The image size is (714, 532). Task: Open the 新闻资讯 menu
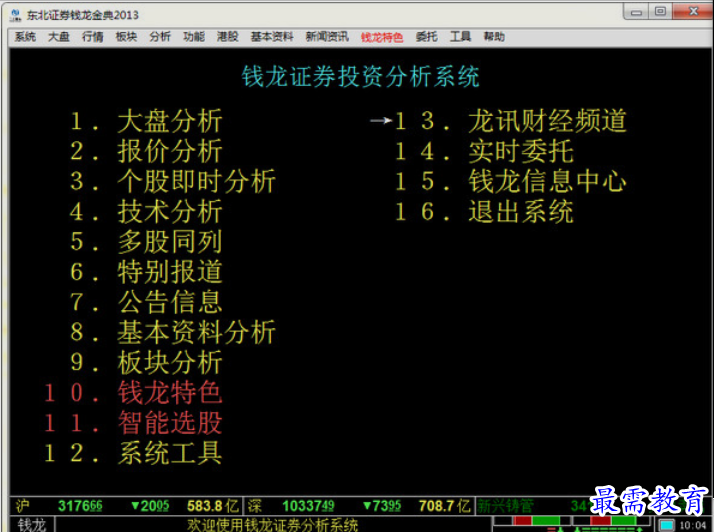(327, 37)
